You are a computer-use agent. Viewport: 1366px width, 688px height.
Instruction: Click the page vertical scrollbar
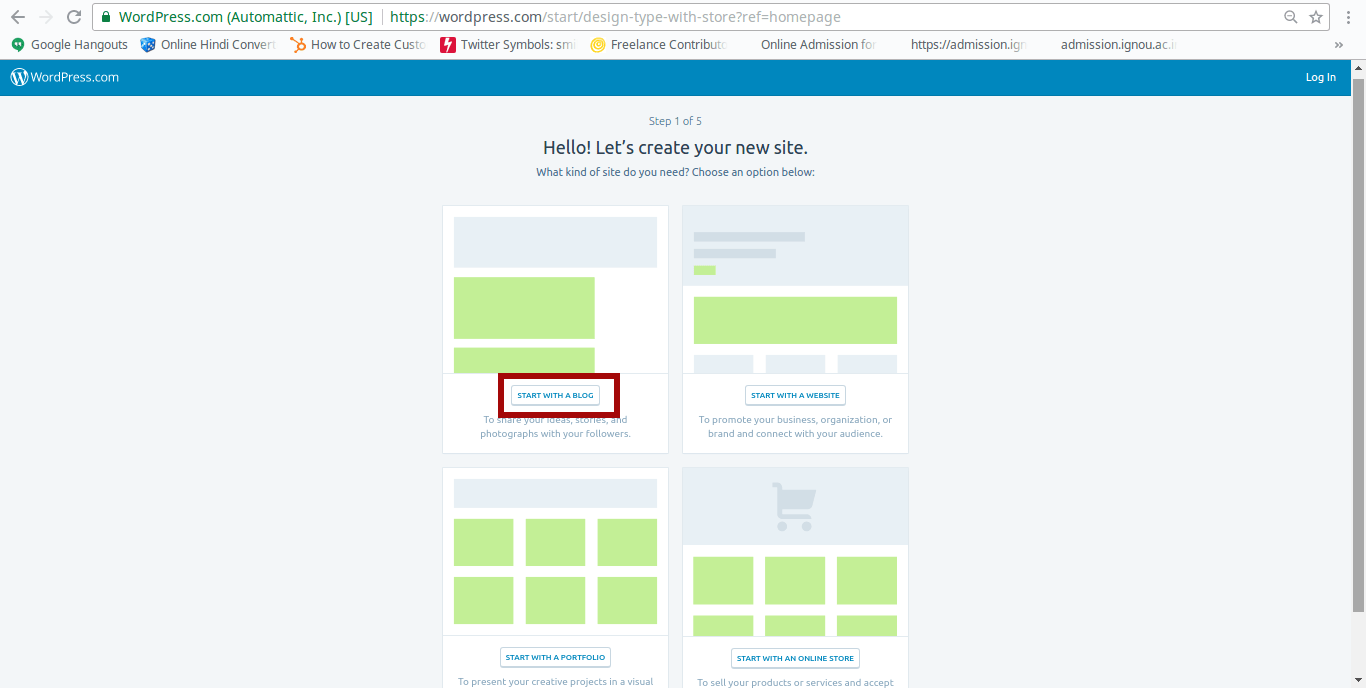[1358, 340]
